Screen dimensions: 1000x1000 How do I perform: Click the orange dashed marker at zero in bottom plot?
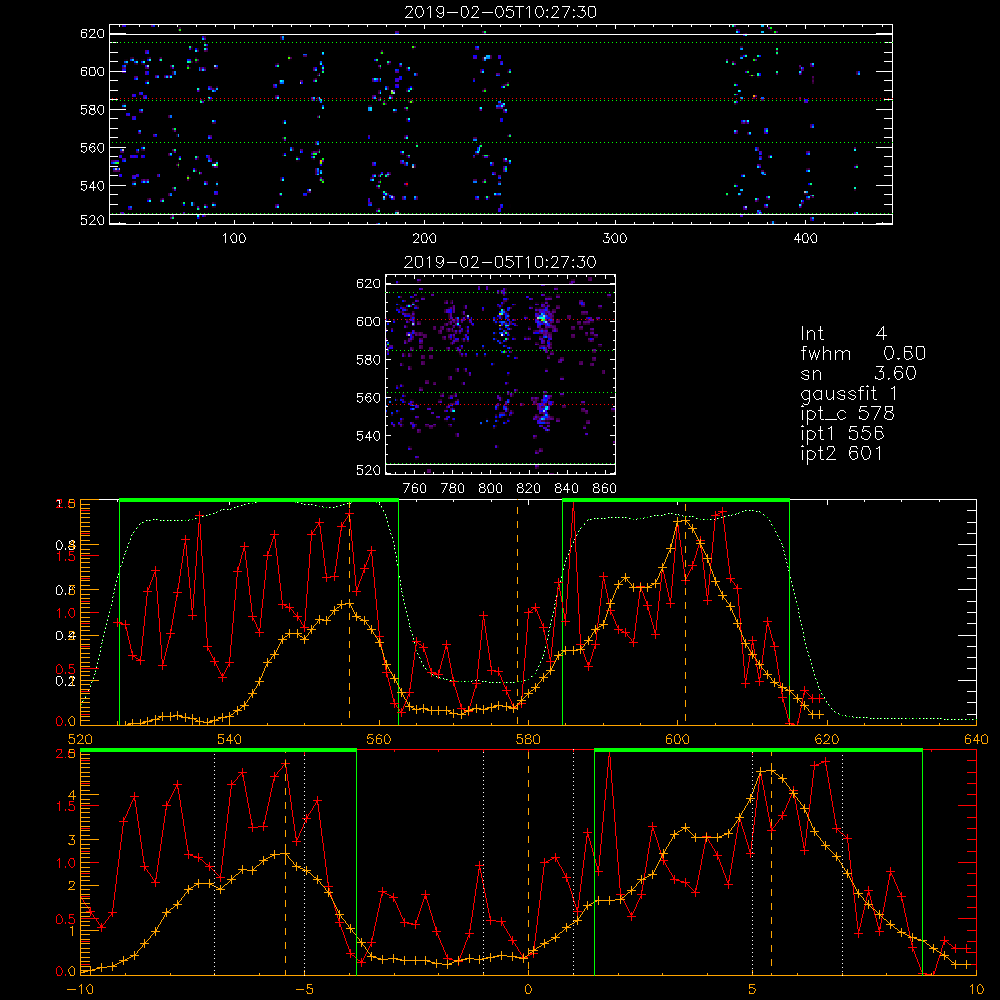[529, 862]
